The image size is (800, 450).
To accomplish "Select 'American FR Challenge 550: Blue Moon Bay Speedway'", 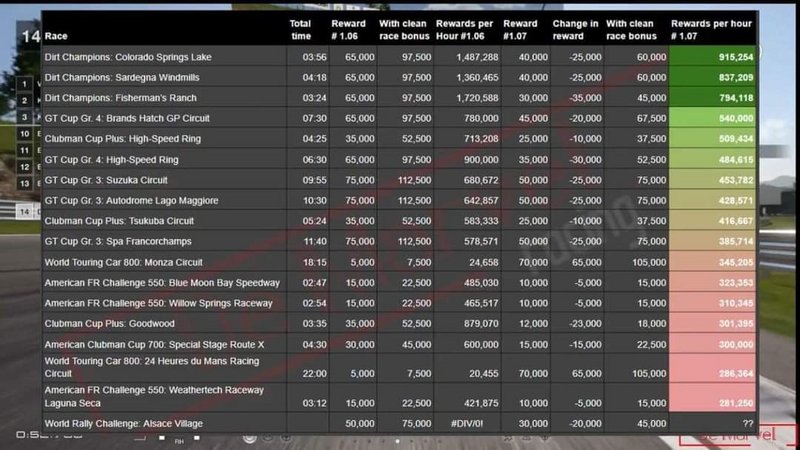I will 162,283.
